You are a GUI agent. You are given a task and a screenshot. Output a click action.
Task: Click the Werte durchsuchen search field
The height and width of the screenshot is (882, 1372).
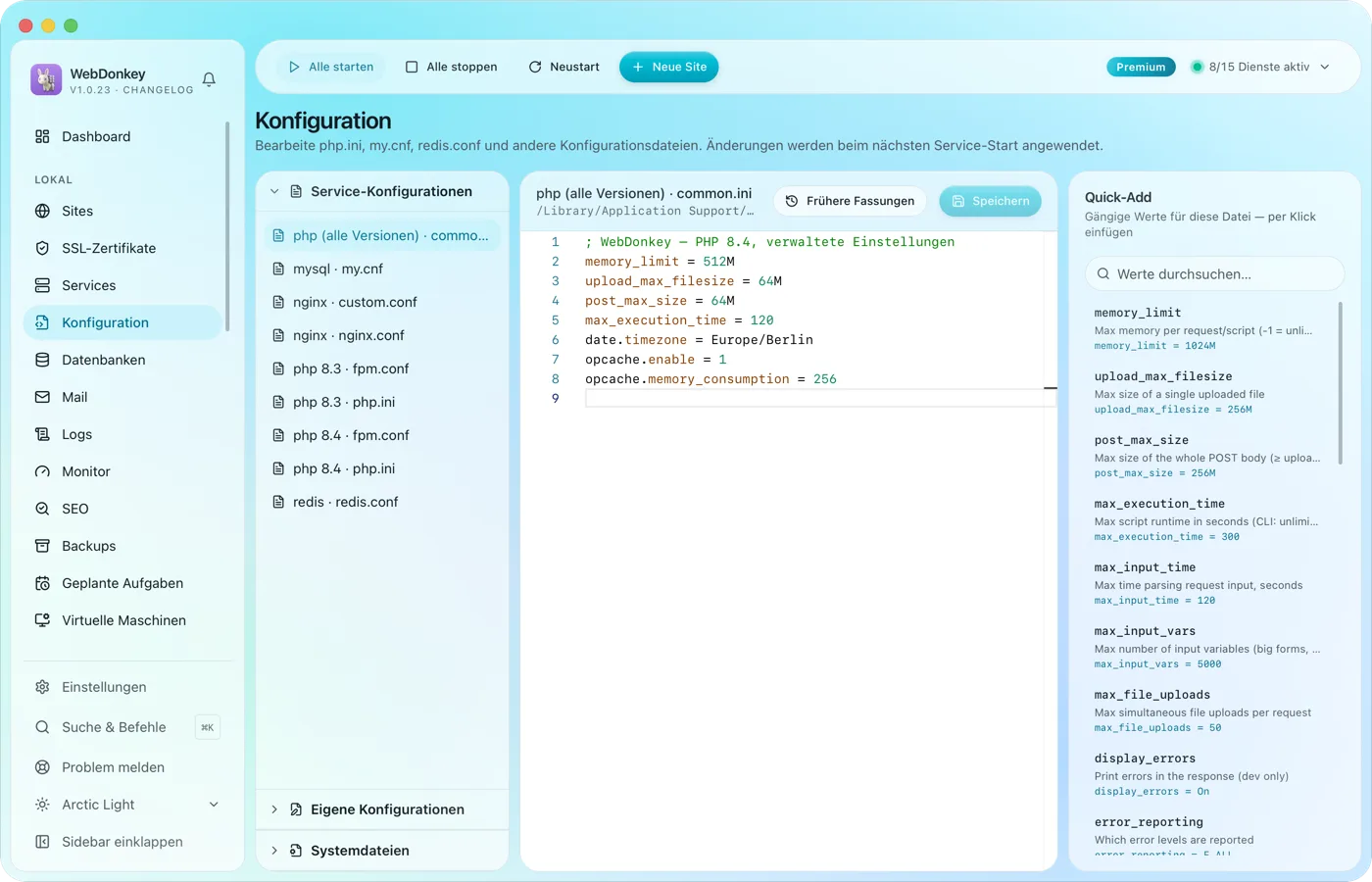[x=1214, y=273]
